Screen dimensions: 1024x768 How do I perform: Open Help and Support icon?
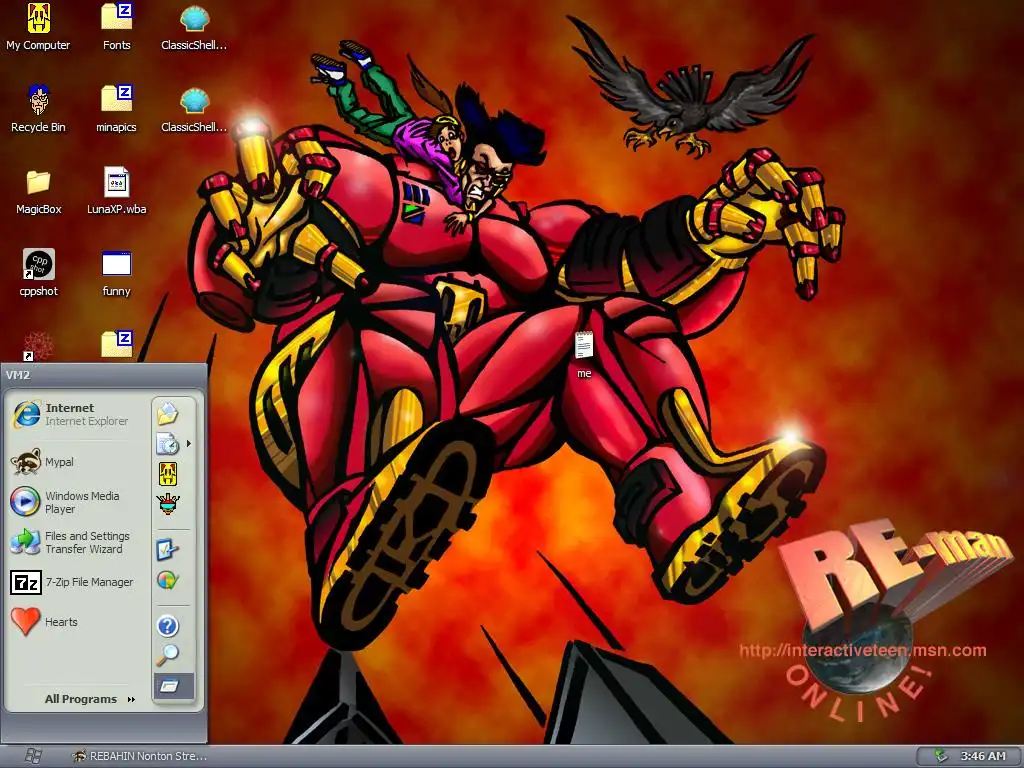(168, 626)
